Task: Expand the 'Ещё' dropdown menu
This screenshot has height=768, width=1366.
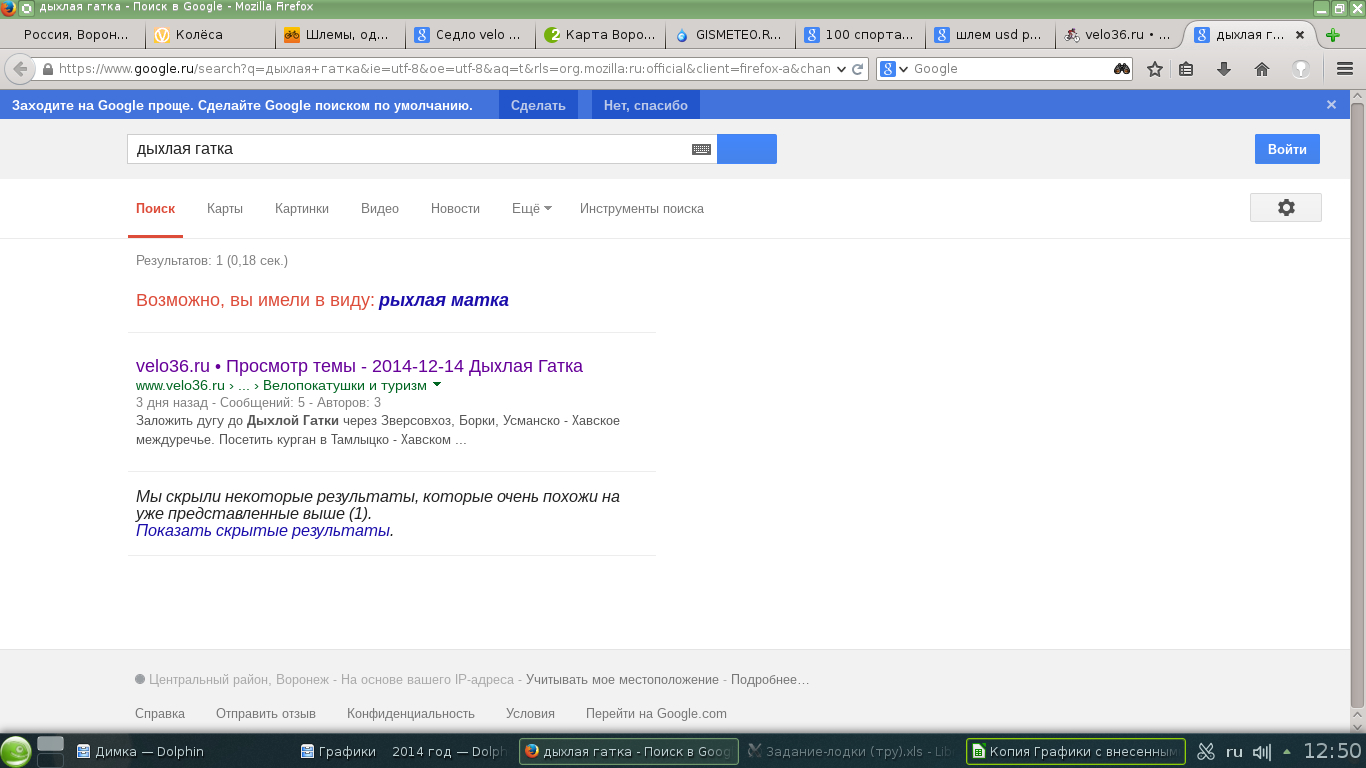Action: [532, 209]
